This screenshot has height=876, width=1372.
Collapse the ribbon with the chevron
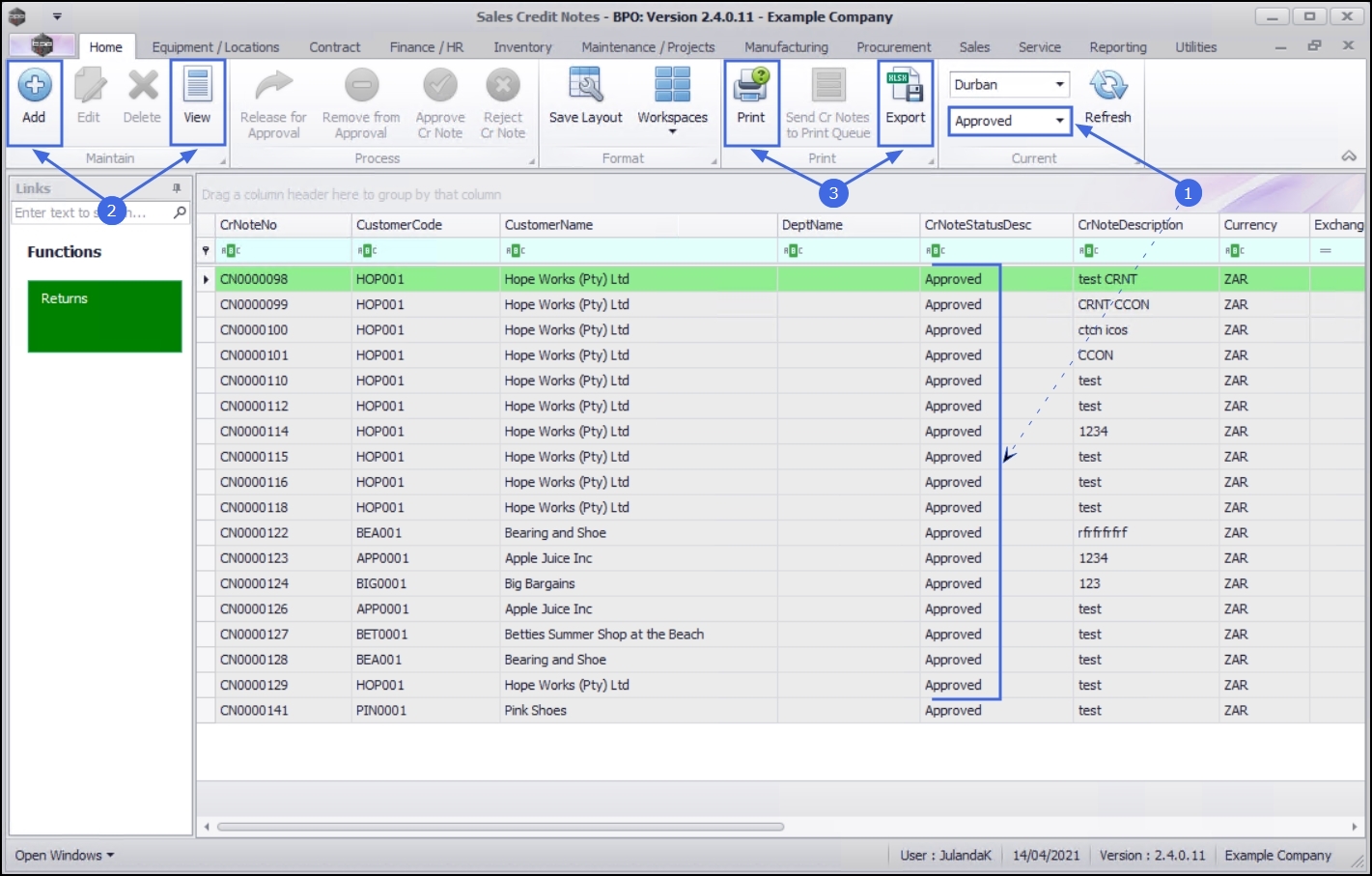(x=1349, y=156)
